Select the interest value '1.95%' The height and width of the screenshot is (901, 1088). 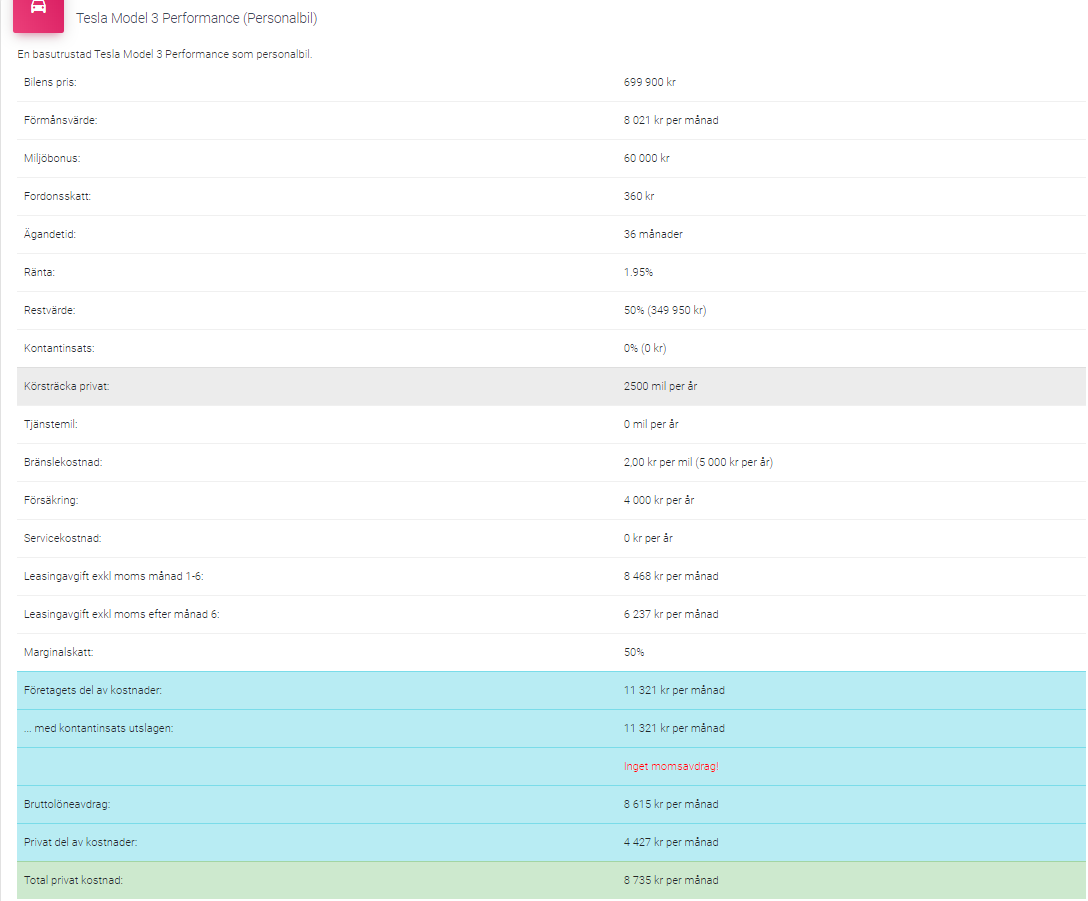click(638, 272)
